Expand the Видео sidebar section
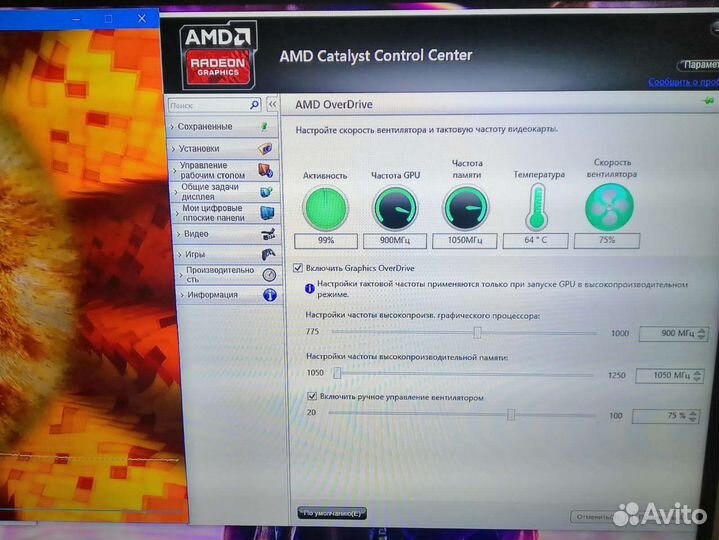 coord(227,234)
